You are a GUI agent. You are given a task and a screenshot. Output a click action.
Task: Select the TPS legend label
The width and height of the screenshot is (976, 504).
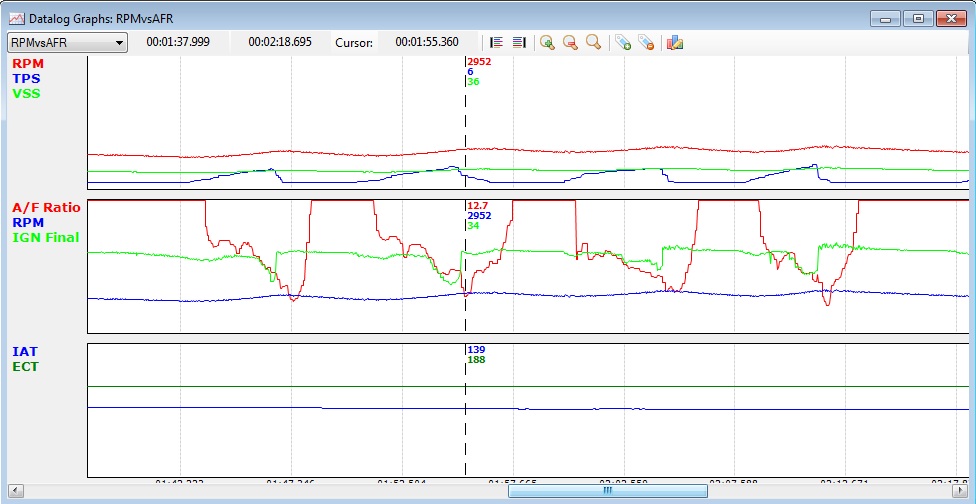click(26, 78)
